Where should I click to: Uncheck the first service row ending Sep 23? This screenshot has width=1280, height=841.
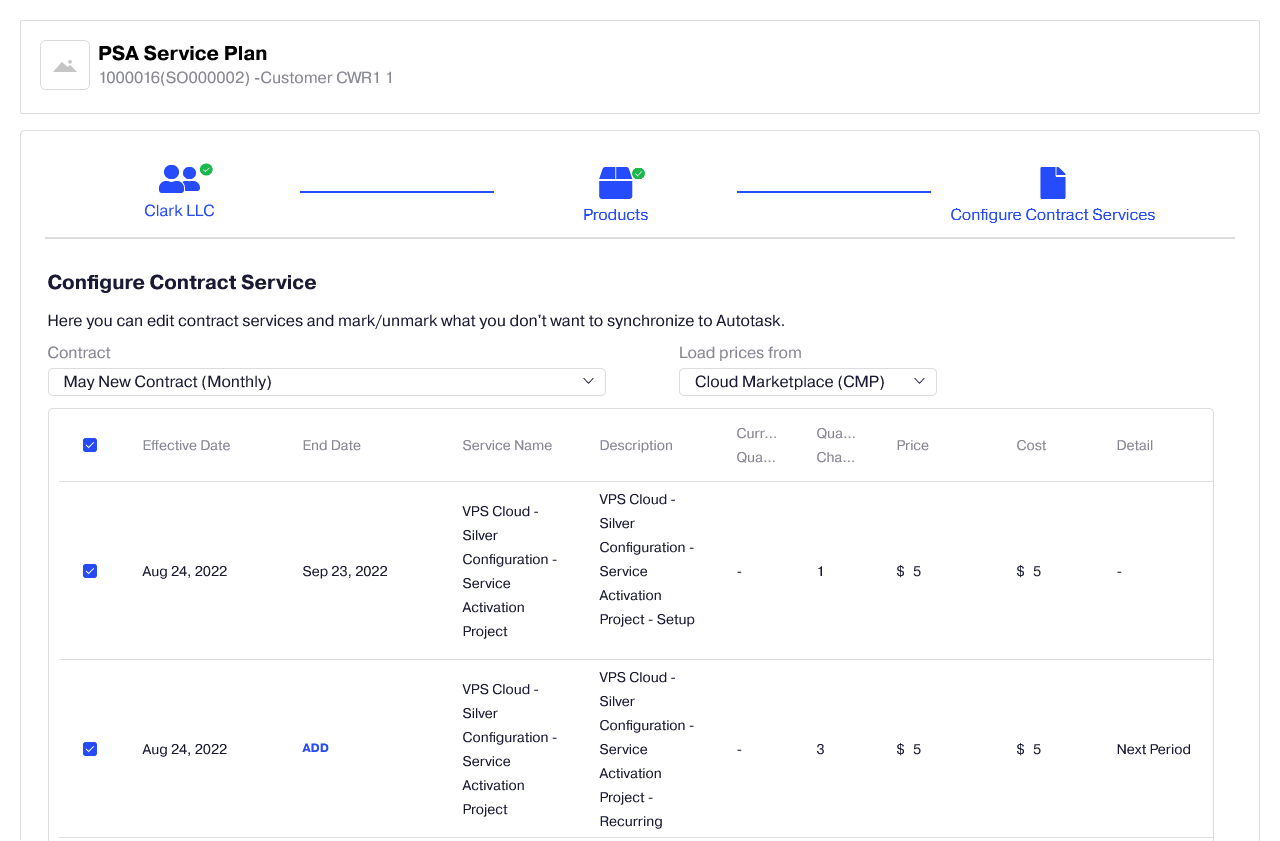[90, 570]
